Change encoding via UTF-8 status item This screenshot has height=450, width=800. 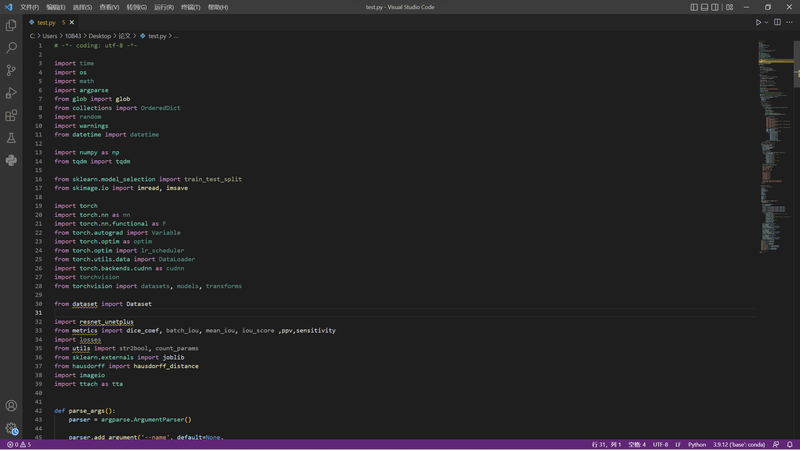[660, 444]
